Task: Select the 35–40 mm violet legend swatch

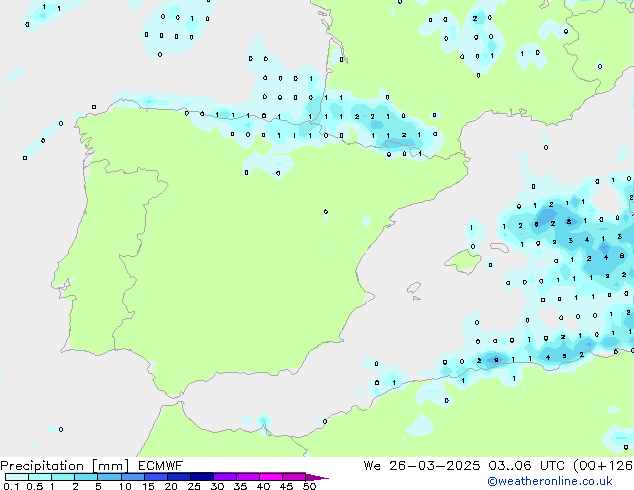Action: tap(247, 477)
